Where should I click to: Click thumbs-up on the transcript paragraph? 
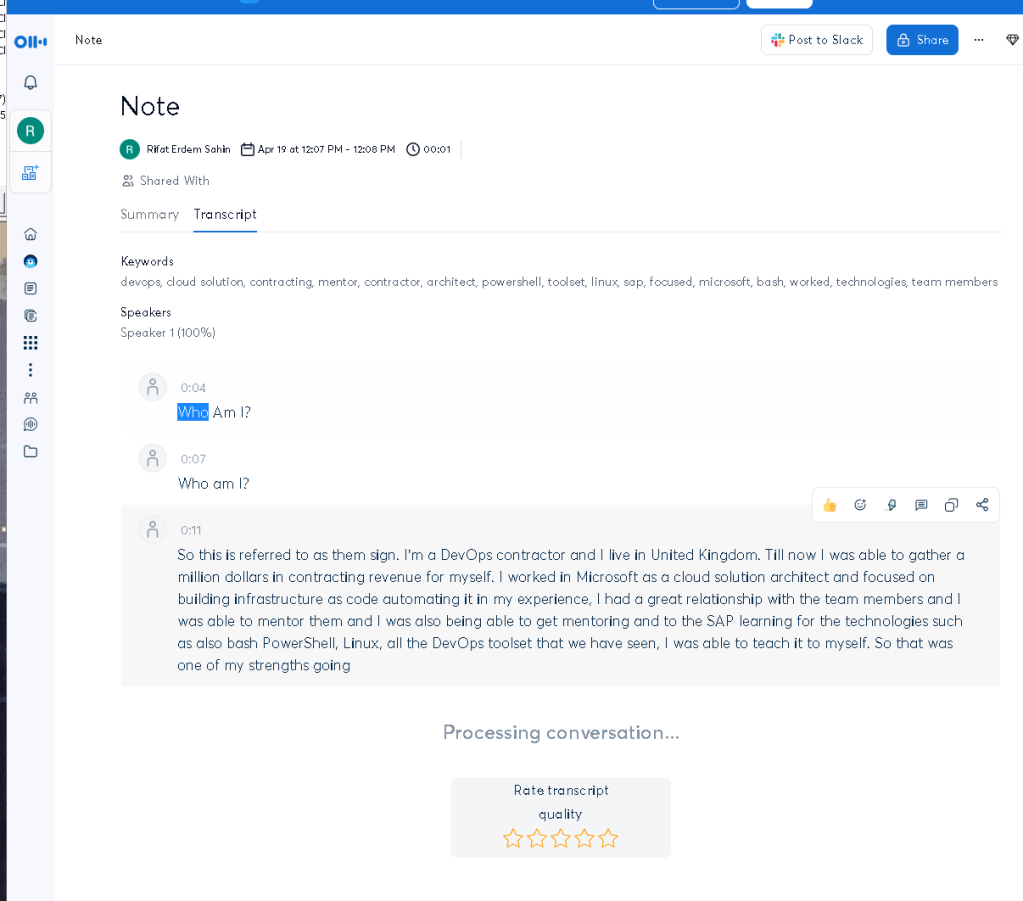[830, 505]
